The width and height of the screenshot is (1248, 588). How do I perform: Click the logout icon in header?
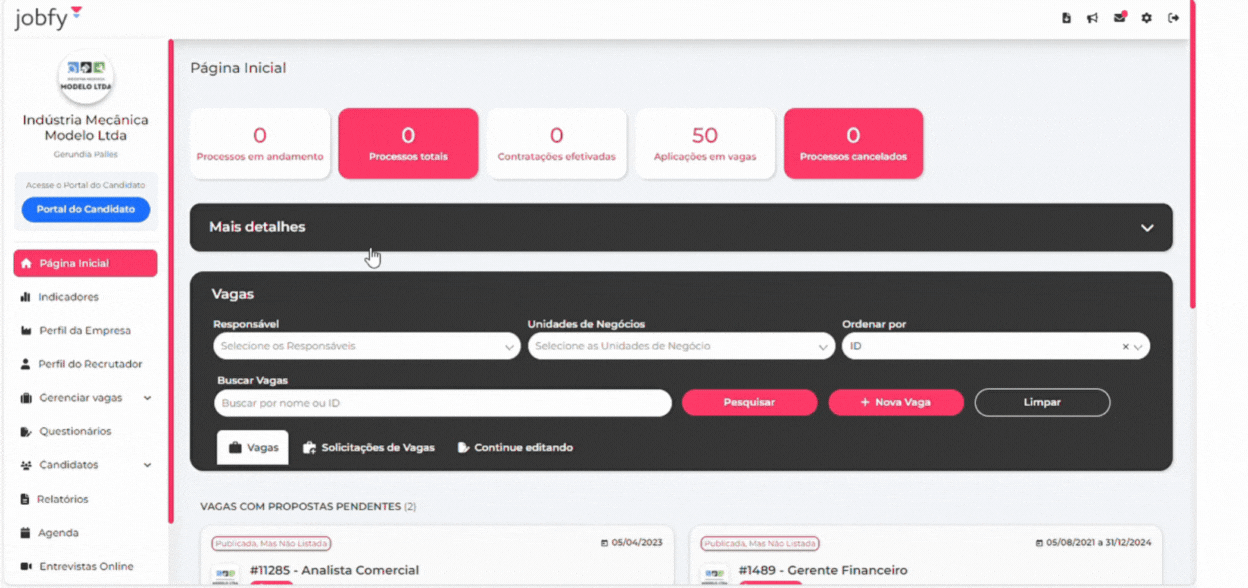1174,18
